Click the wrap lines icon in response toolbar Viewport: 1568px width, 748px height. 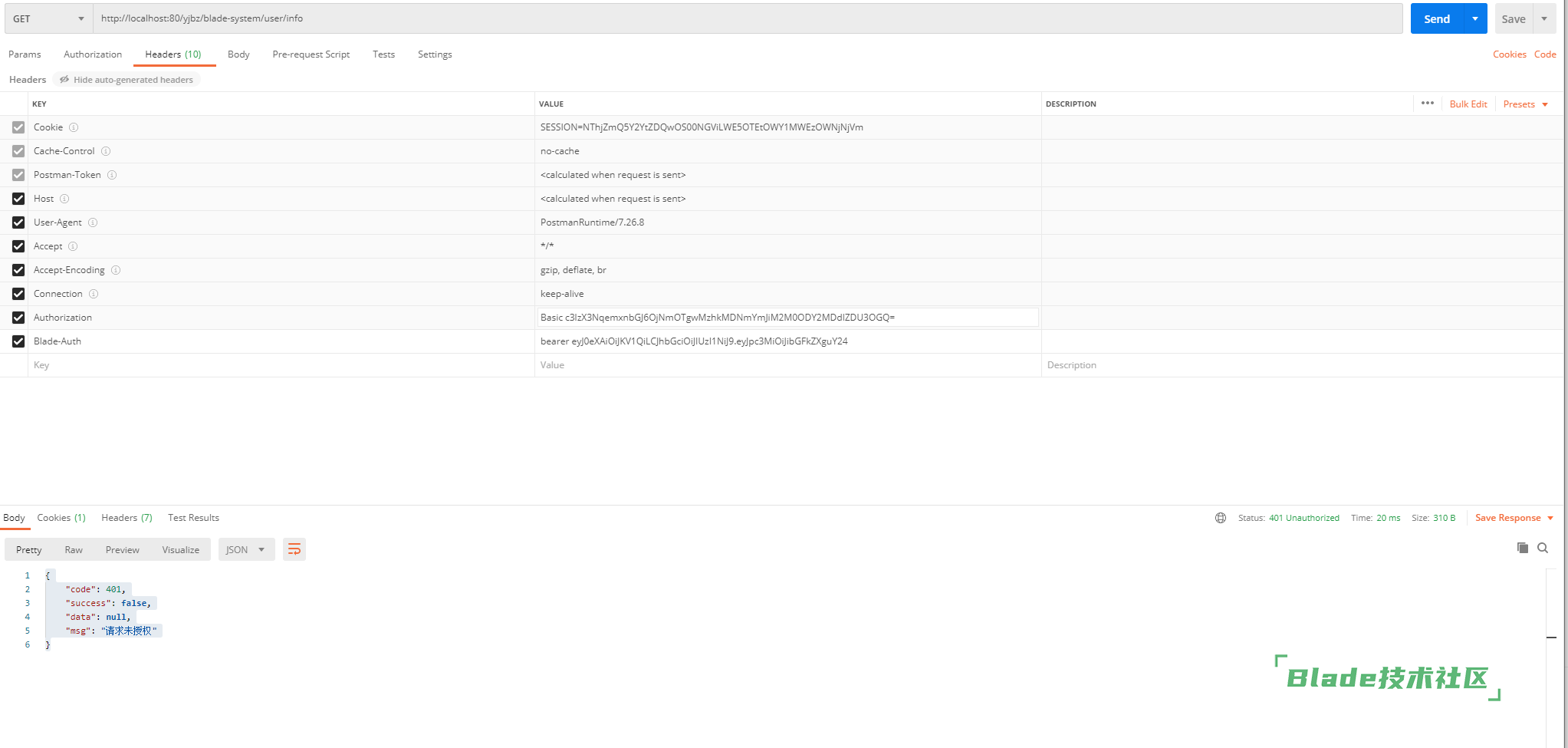click(294, 549)
